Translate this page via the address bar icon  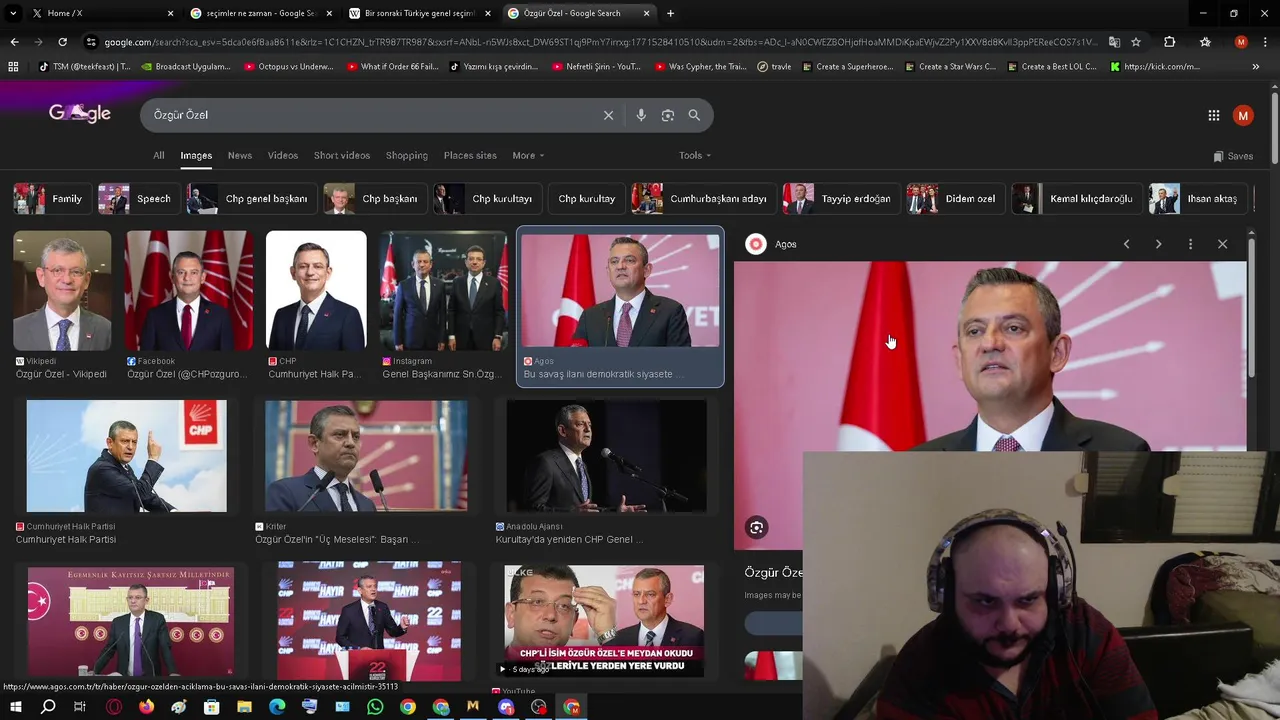1115,42
